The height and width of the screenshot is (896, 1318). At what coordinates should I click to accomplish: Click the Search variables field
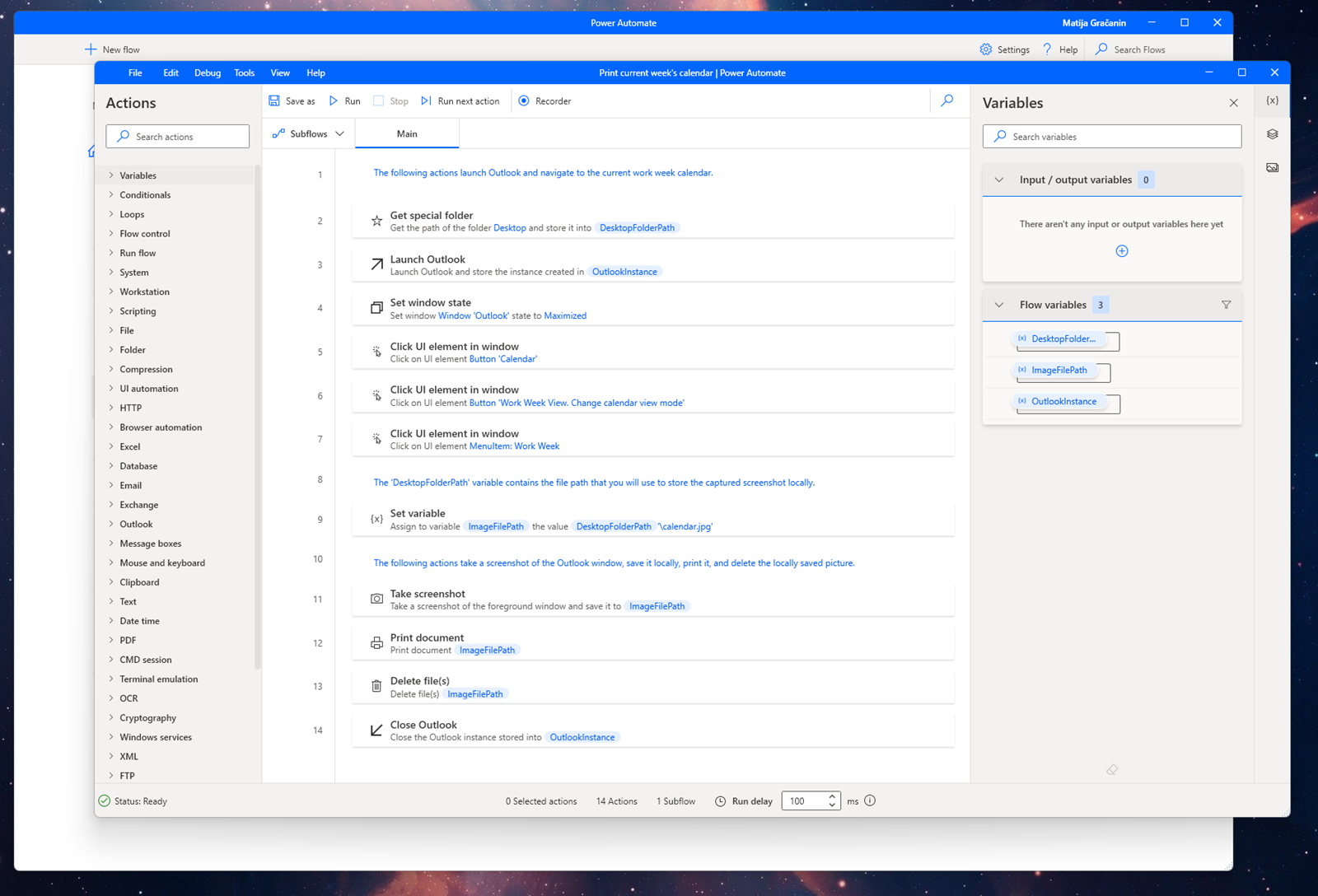tap(1112, 137)
